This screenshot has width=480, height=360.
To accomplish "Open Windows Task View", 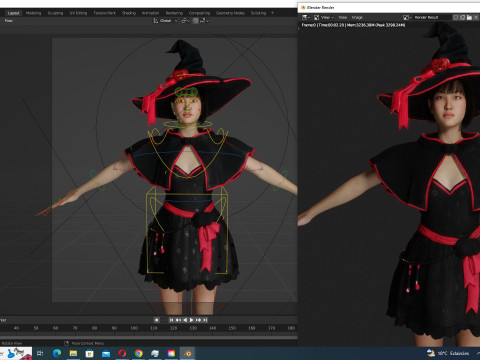I will tap(40, 353).
